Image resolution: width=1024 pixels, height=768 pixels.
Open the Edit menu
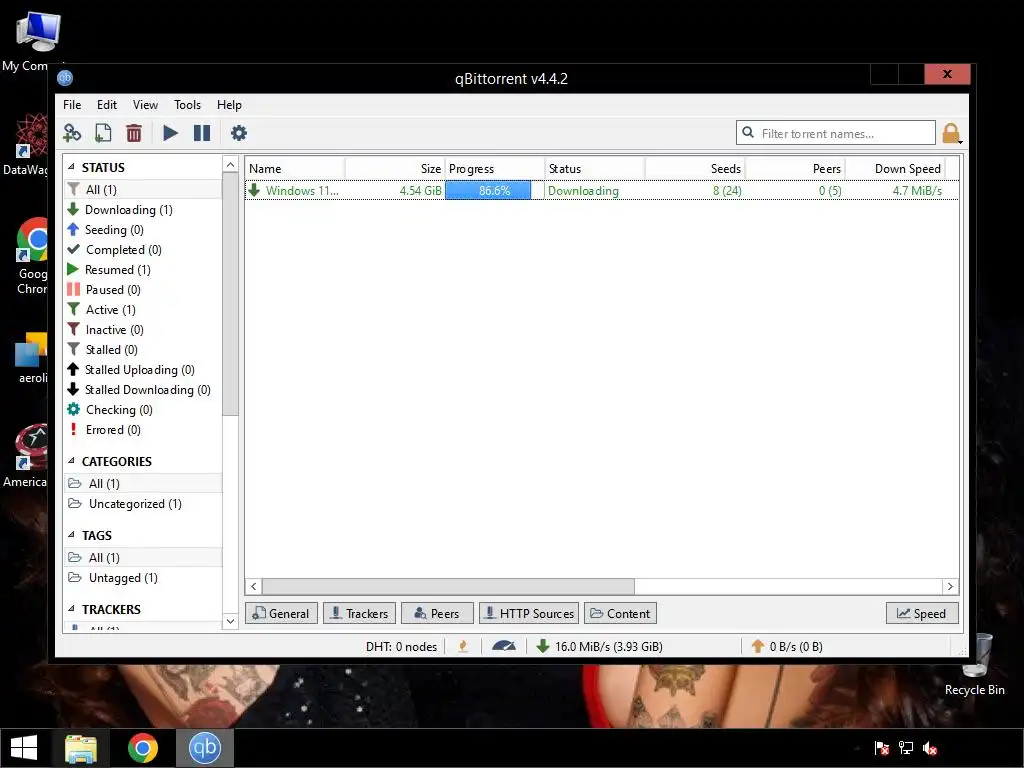tap(106, 104)
